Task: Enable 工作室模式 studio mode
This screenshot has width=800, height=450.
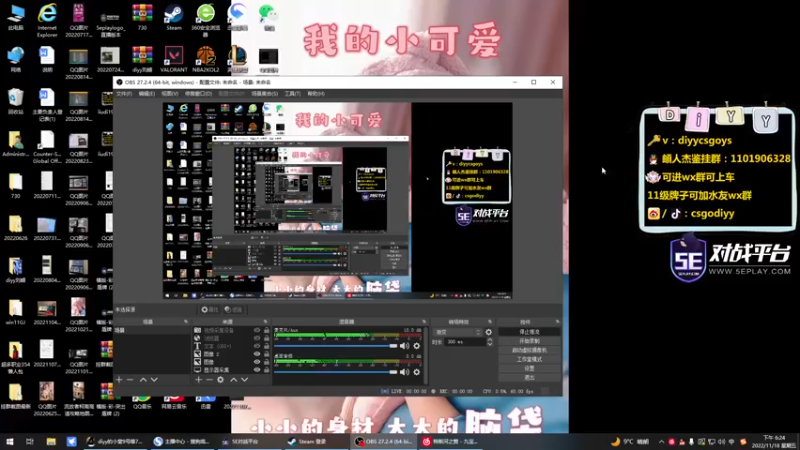Action: point(529,359)
